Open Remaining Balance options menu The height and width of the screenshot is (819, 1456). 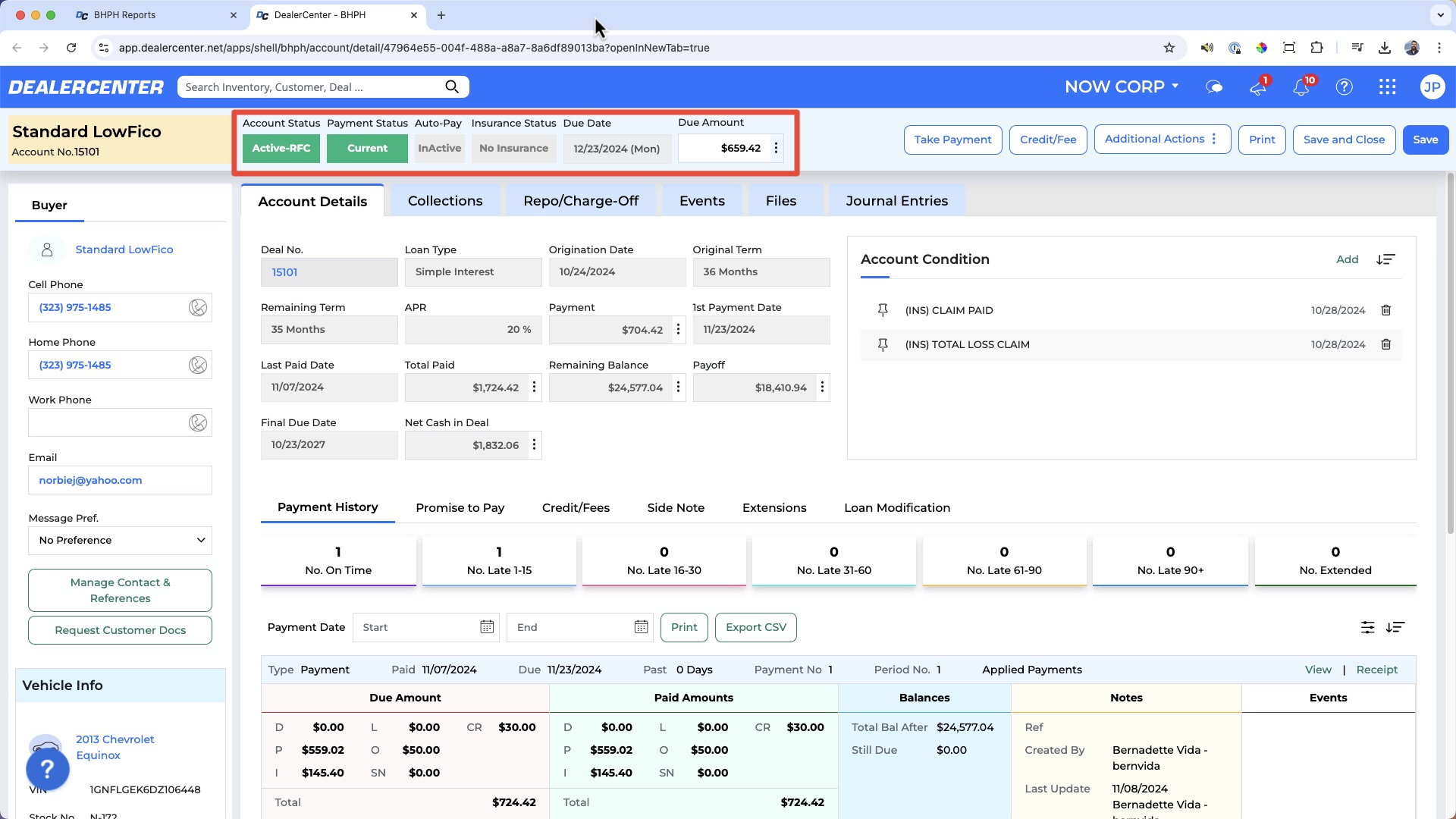[x=678, y=388]
